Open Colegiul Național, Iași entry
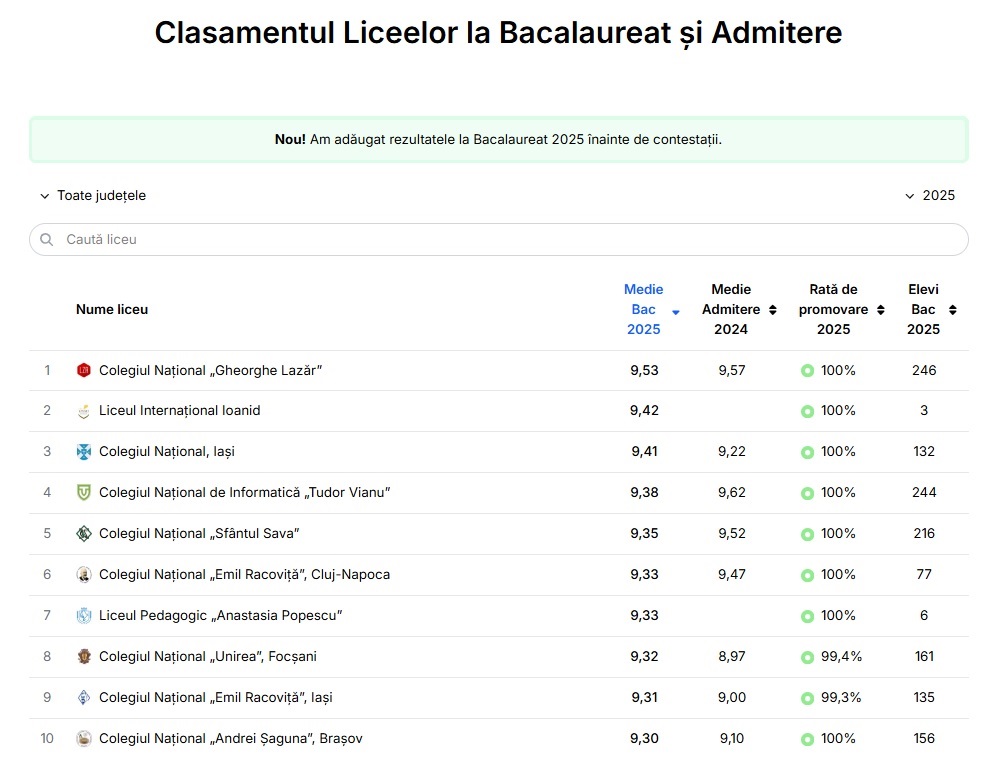 pyautogui.click(x=167, y=452)
